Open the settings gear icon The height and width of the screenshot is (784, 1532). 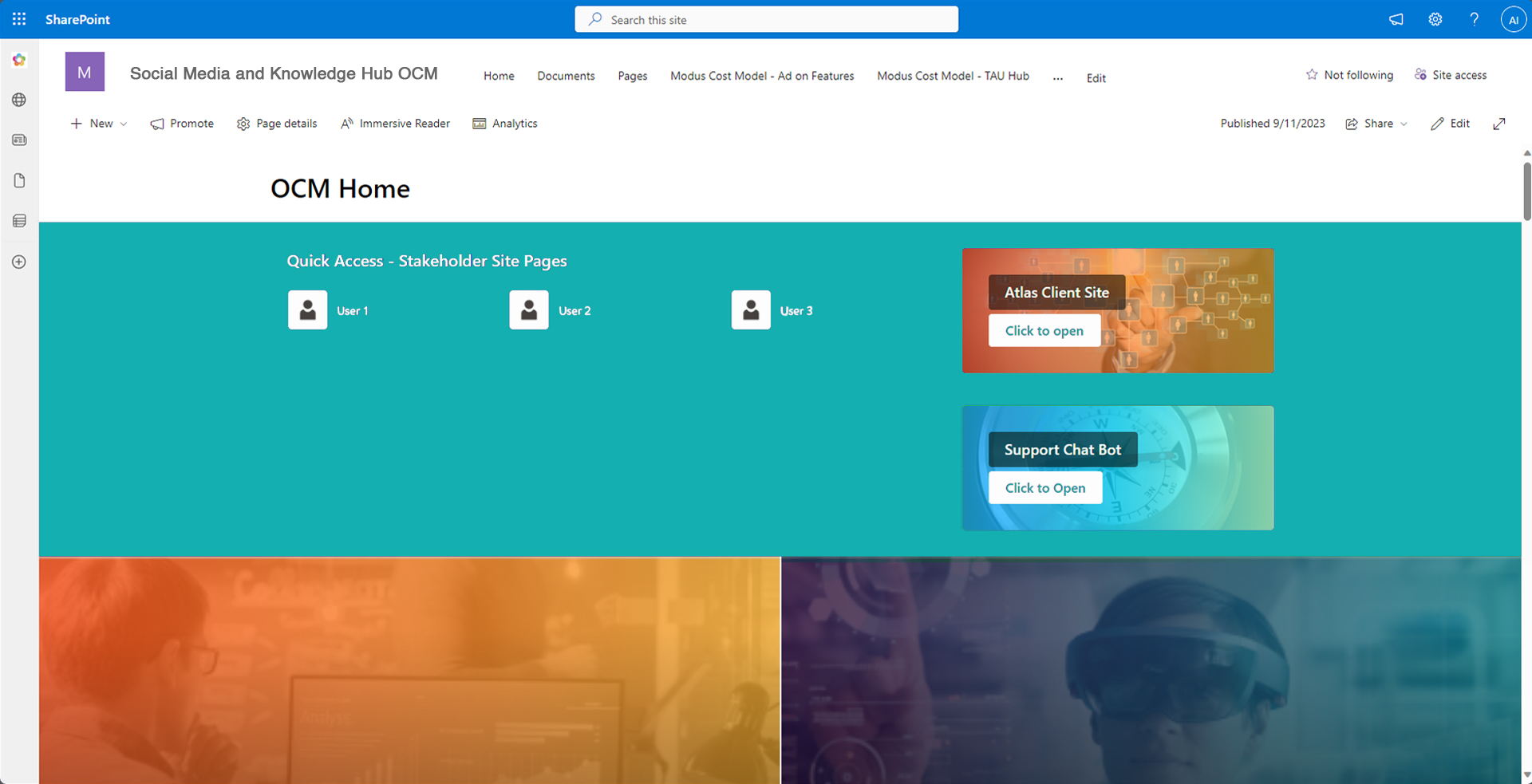tap(1435, 19)
